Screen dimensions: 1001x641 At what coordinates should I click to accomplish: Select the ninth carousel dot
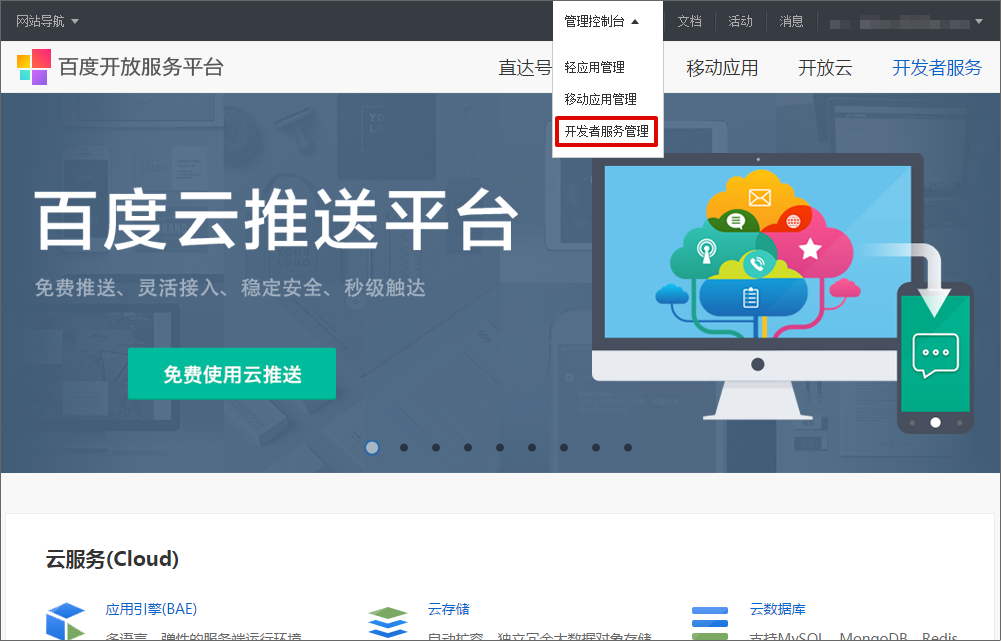(628, 448)
